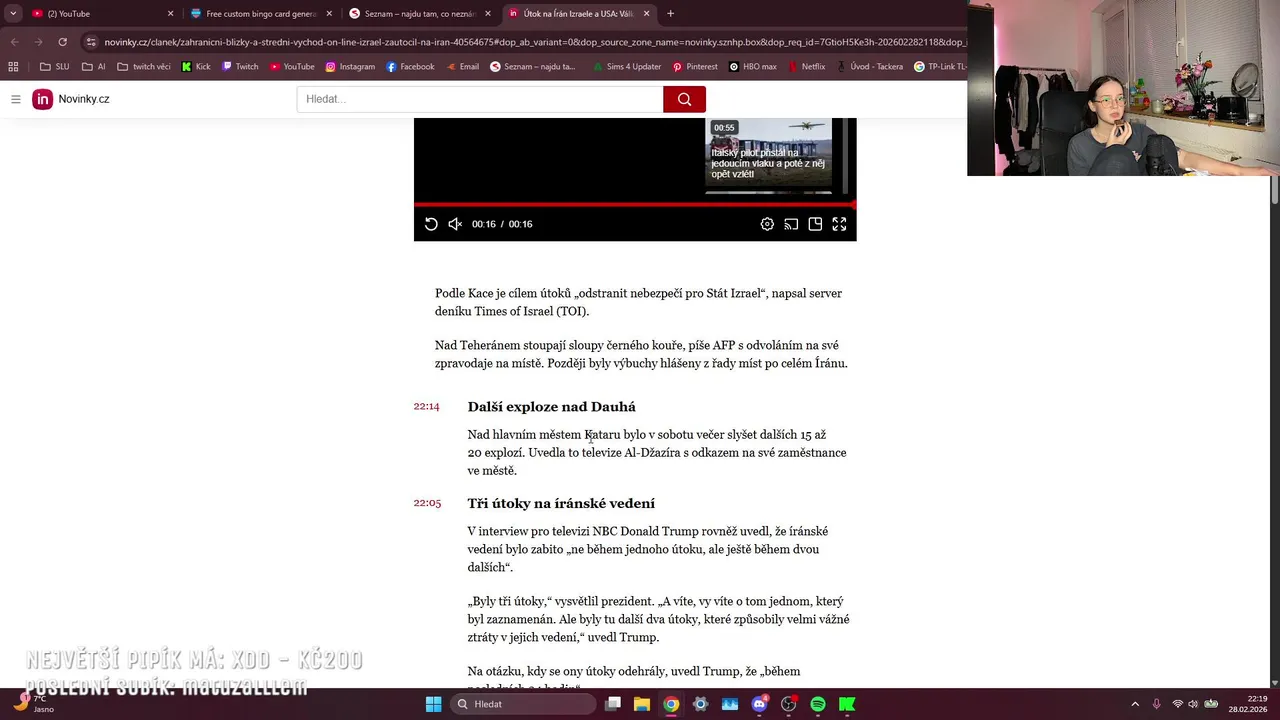Open the Photos app on taskbar
The width and height of the screenshot is (1280, 720).
(x=730, y=704)
